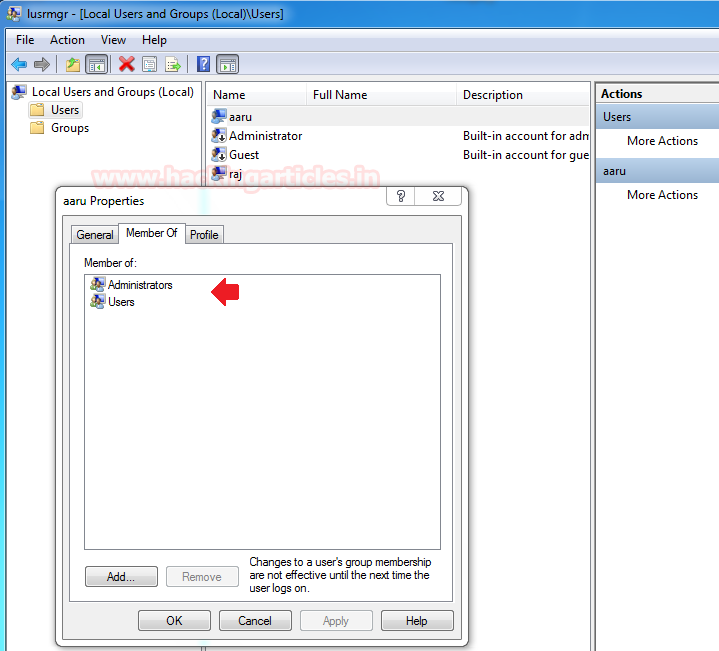The width and height of the screenshot is (719, 651).
Task: Open the View menu
Action: (x=113, y=40)
